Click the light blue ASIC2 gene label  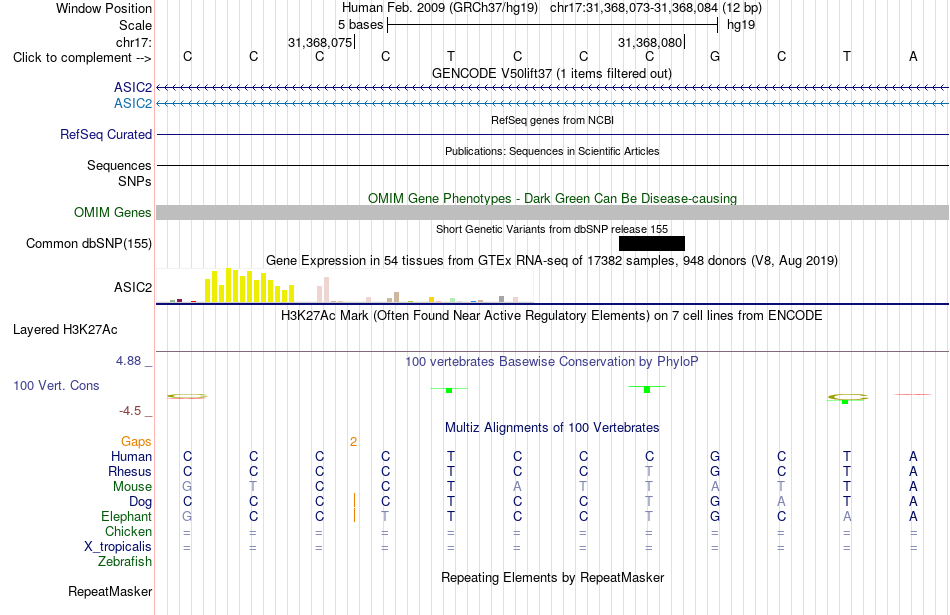[x=133, y=103]
